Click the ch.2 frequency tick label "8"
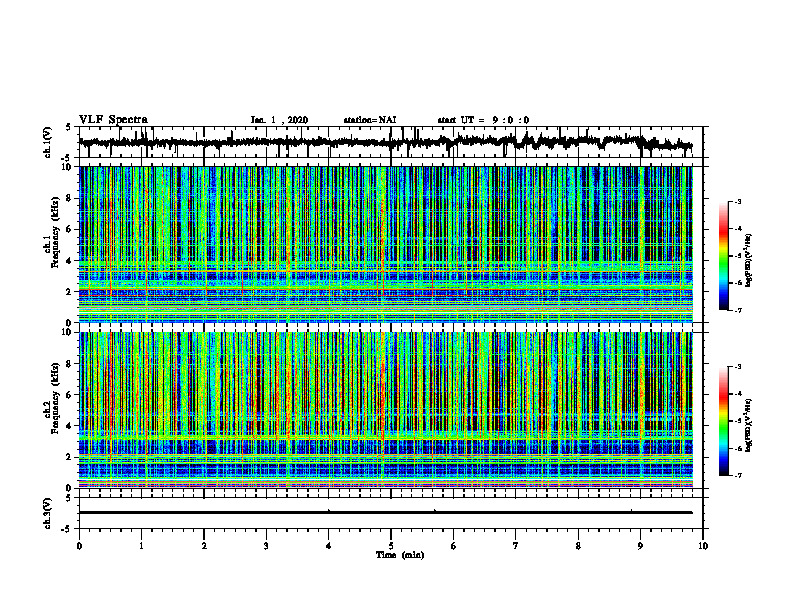 [x=70, y=364]
